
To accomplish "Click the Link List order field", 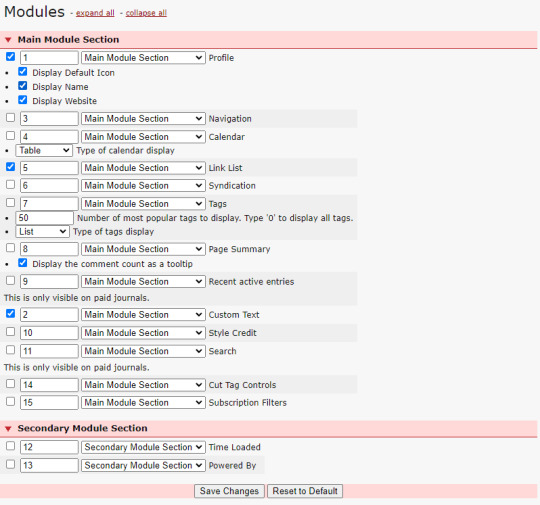I will pyautogui.click(x=49, y=168).
